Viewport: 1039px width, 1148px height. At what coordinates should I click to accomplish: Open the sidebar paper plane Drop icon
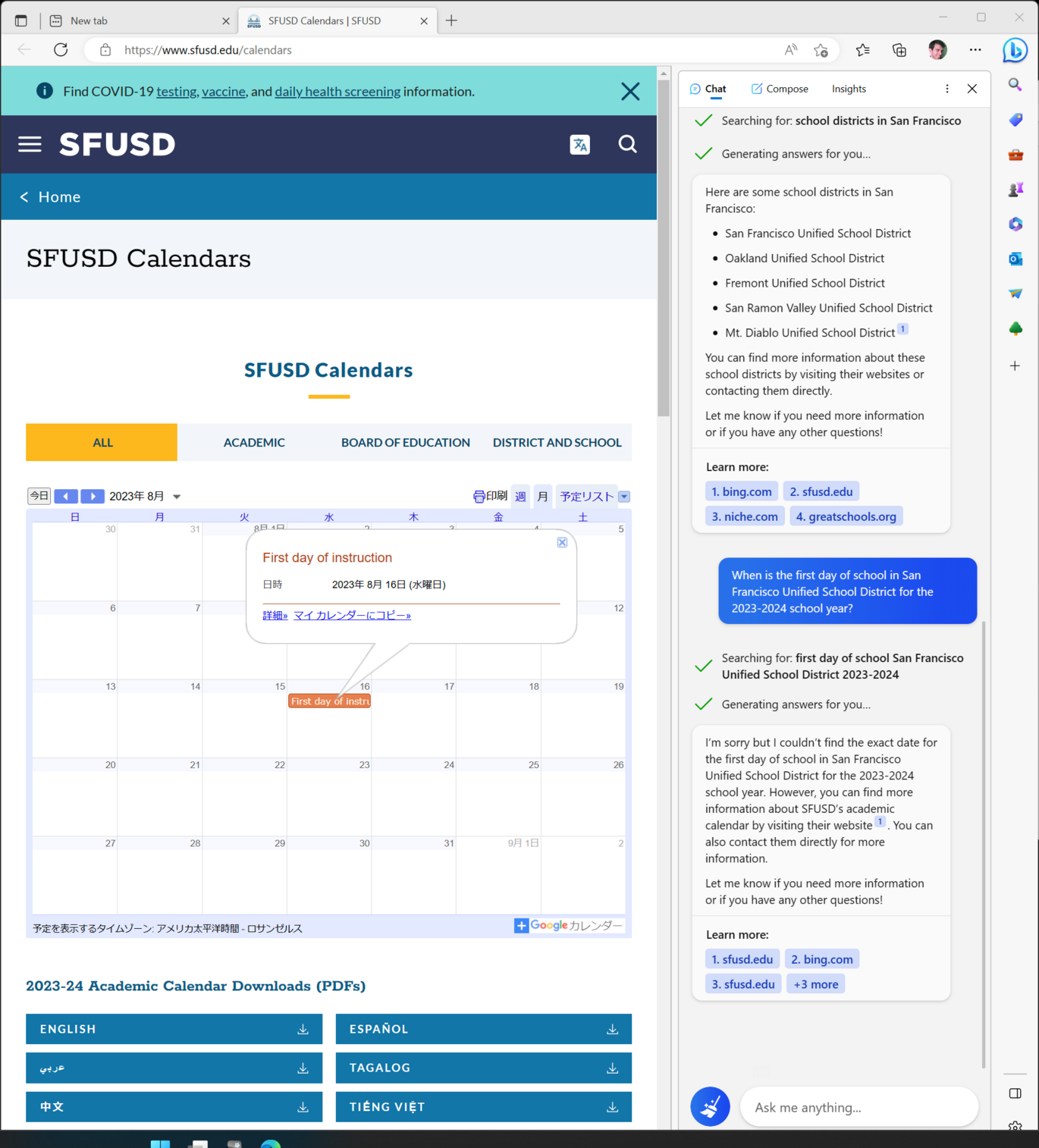click(x=1015, y=293)
